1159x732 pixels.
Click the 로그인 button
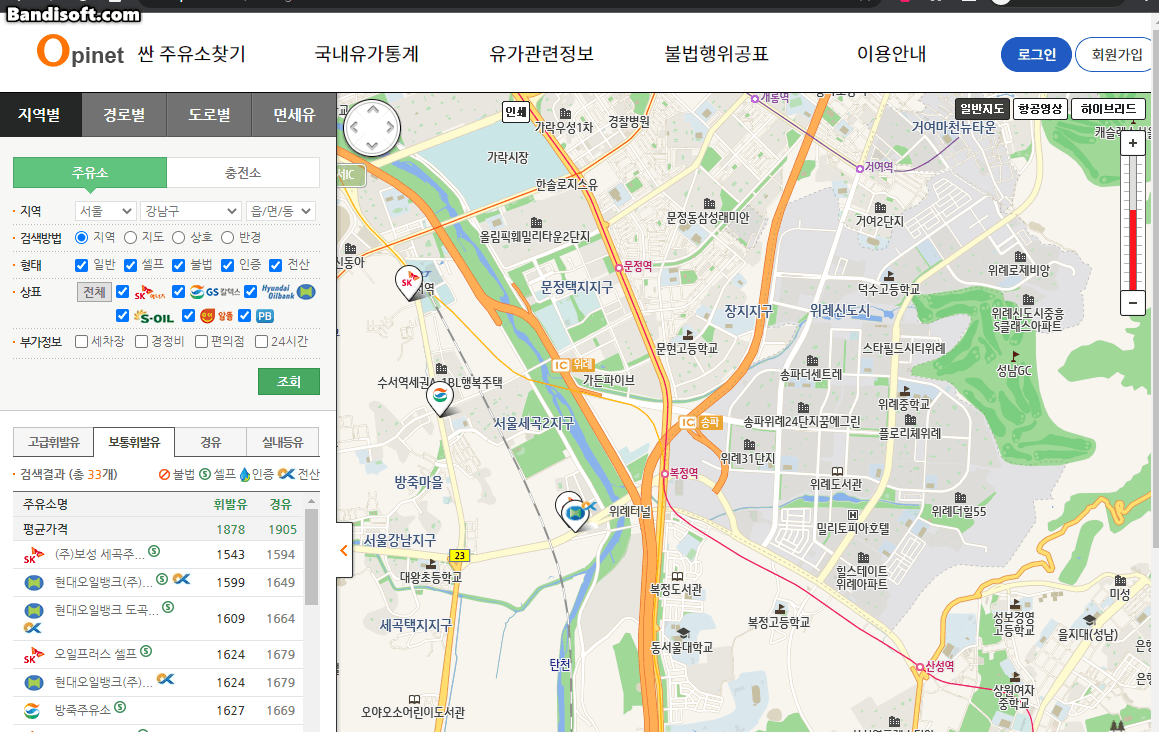pyautogui.click(x=1036, y=54)
